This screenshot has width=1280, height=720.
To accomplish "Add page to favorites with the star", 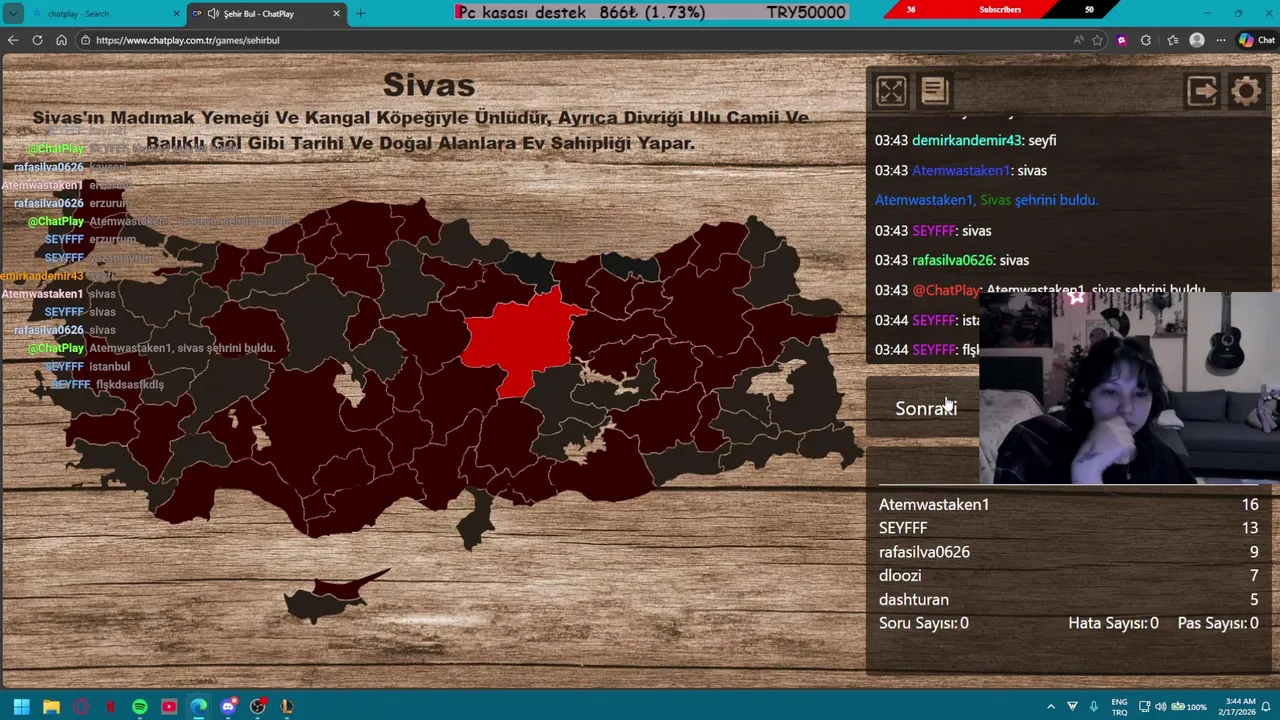I will click(1098, 40).
